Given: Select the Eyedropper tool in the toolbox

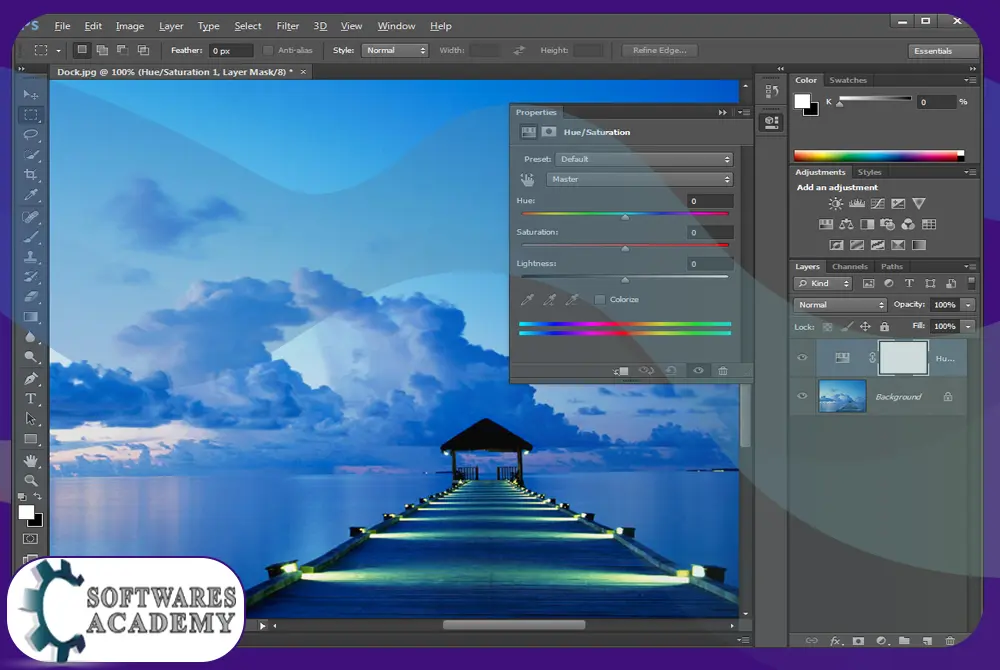Looking at the screenshot, I should pyautogui.click(x=30, y=195).
